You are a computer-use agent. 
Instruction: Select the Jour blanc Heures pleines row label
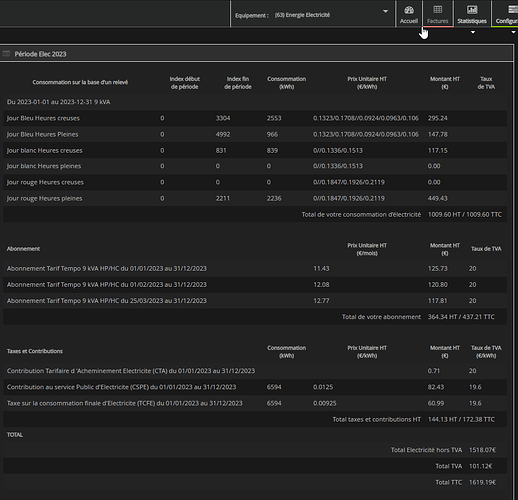(44, 166)
